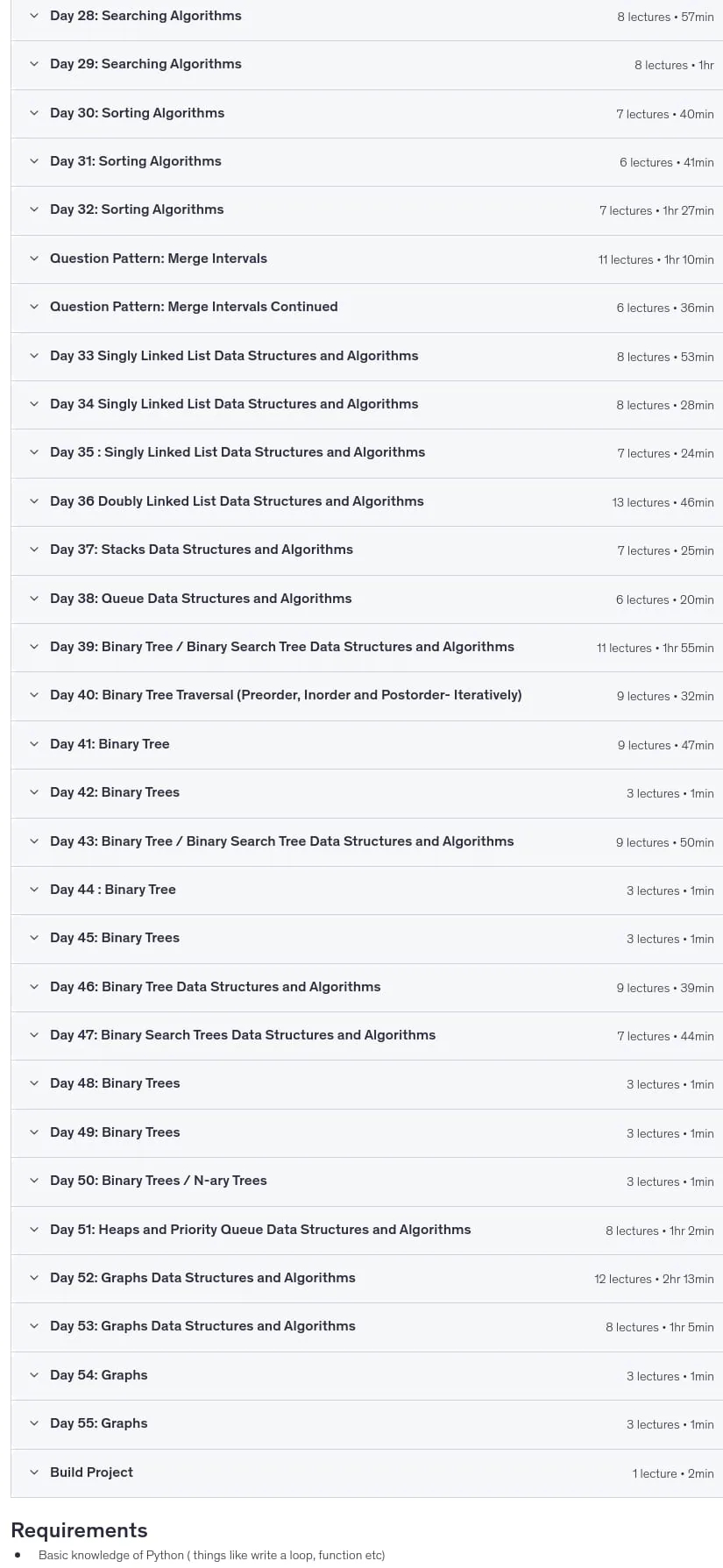Open the Day 55: Graphs section
Screen dimensions: 723x1568
[366, 1423]
